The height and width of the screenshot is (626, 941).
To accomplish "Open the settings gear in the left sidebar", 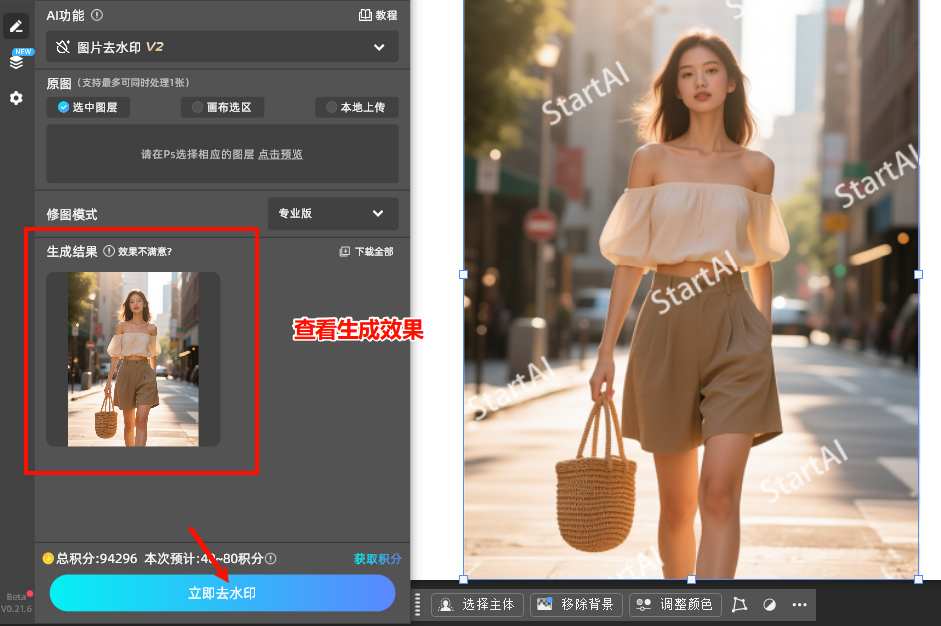I will [x=16, y=98].
